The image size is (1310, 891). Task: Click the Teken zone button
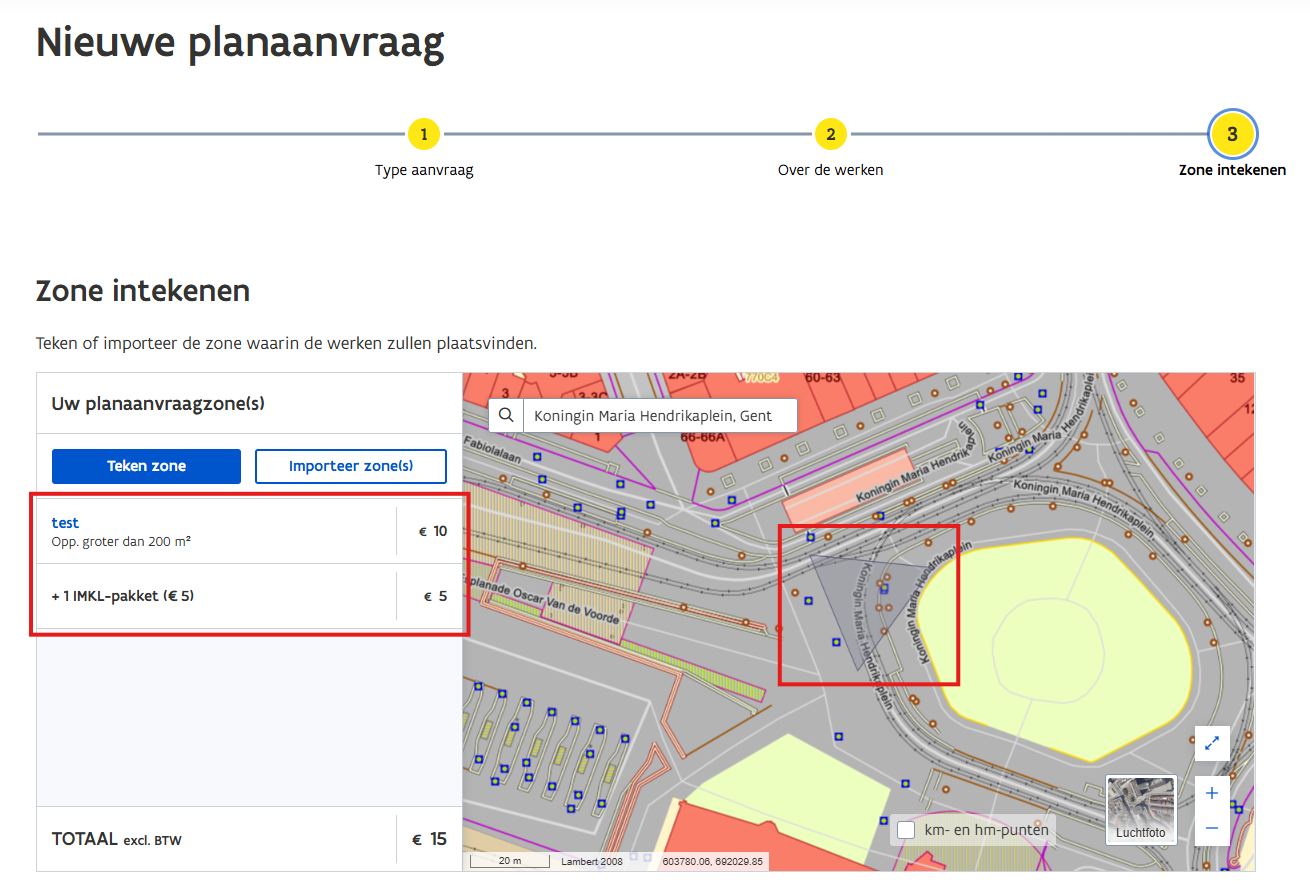point(146,466)
